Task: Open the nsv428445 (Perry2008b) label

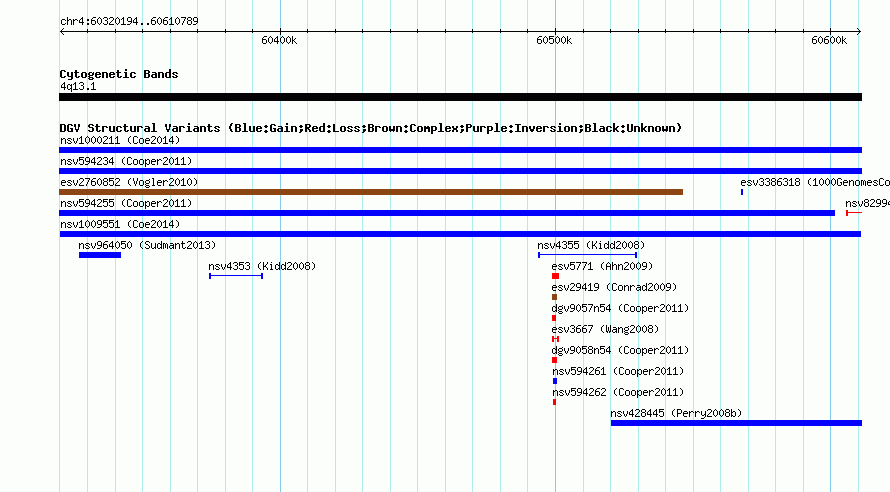Action: point(676,413)
